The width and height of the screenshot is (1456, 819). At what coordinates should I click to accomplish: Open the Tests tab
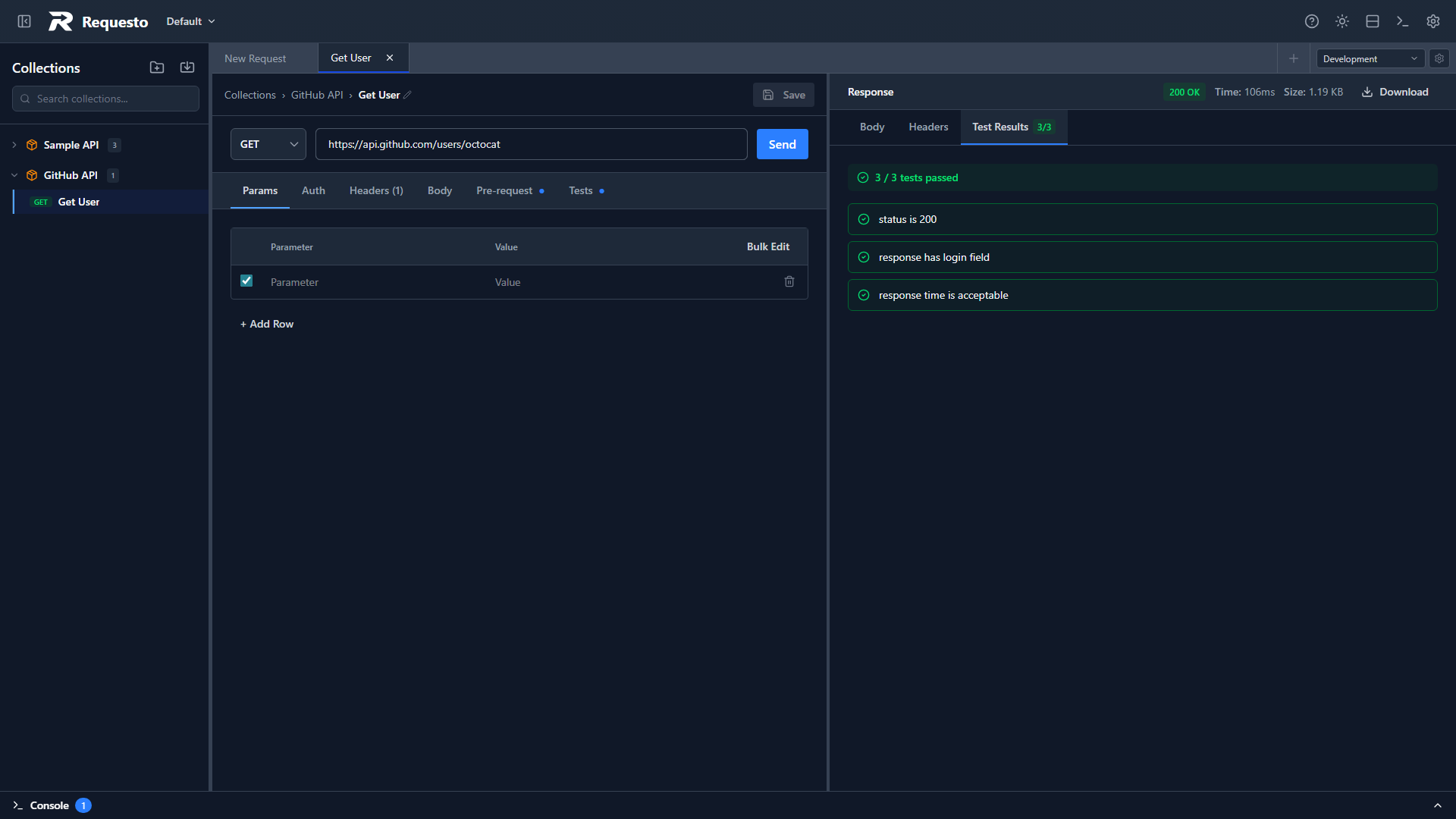coord(587,190)
